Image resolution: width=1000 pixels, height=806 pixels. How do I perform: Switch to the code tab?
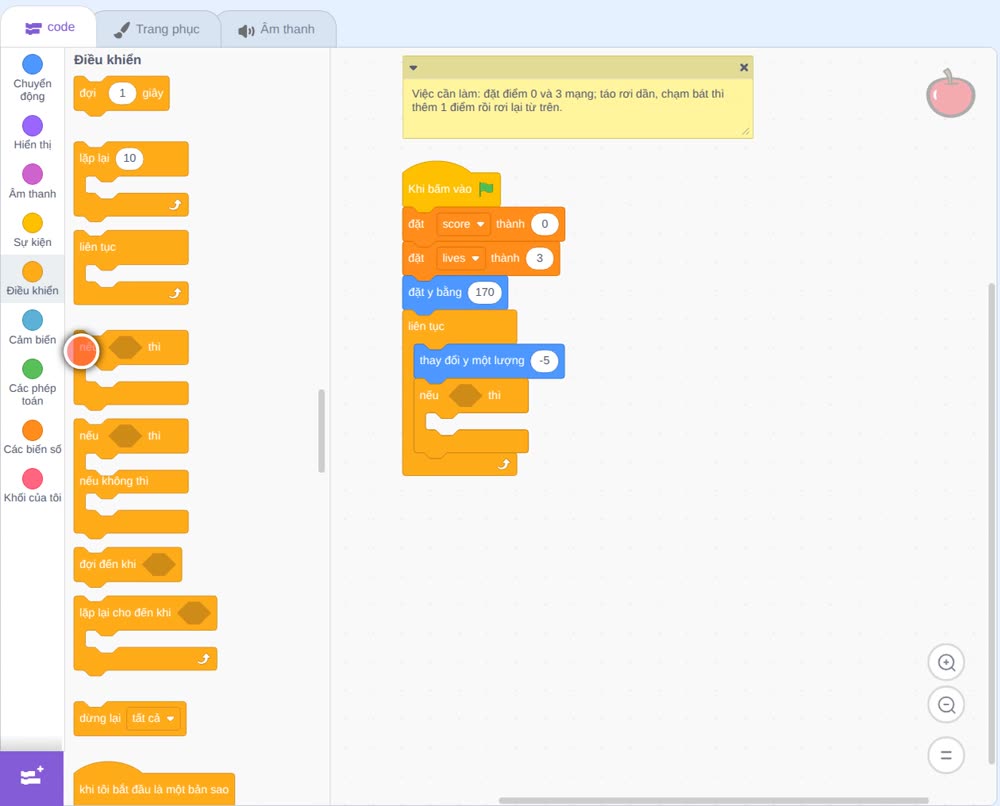click(x=49, y=27)
